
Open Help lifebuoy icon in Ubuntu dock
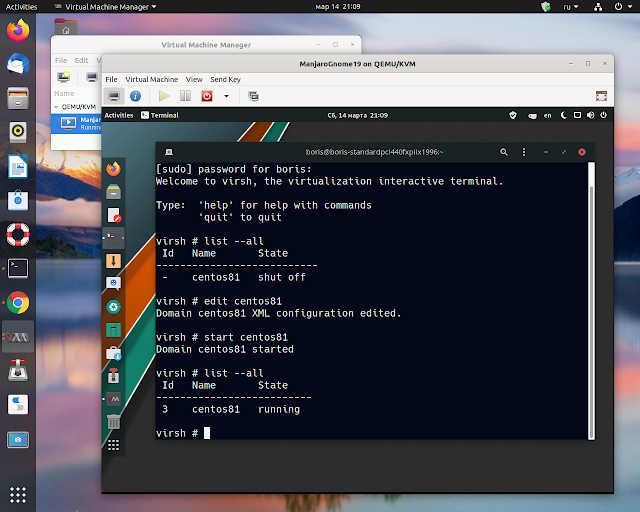[18, 234]
